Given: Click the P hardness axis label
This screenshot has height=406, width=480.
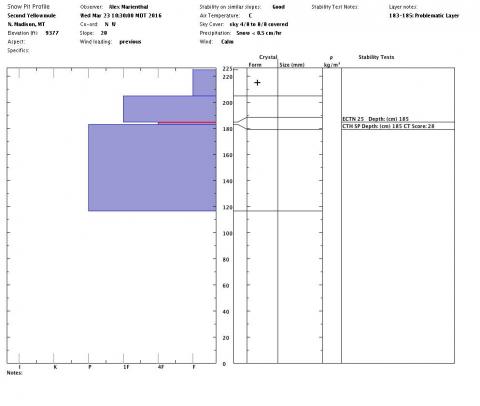Looking at the screenshot, I should point(90,367).
